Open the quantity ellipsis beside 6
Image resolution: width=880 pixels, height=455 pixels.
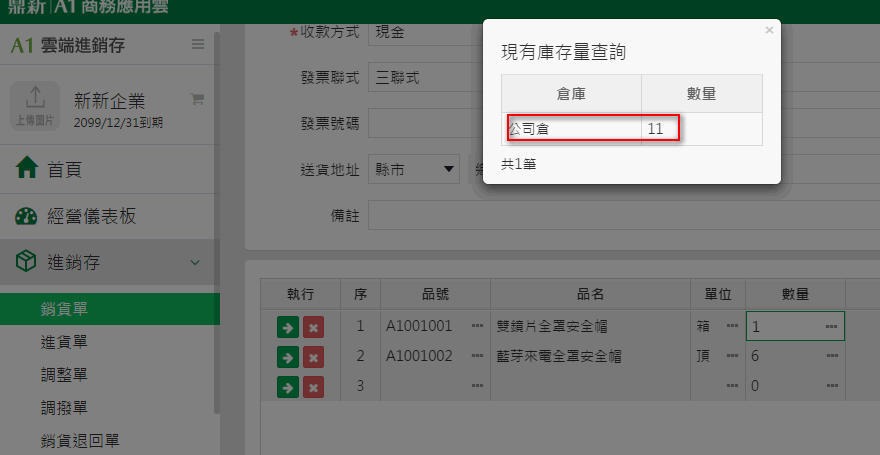point(832,356)
